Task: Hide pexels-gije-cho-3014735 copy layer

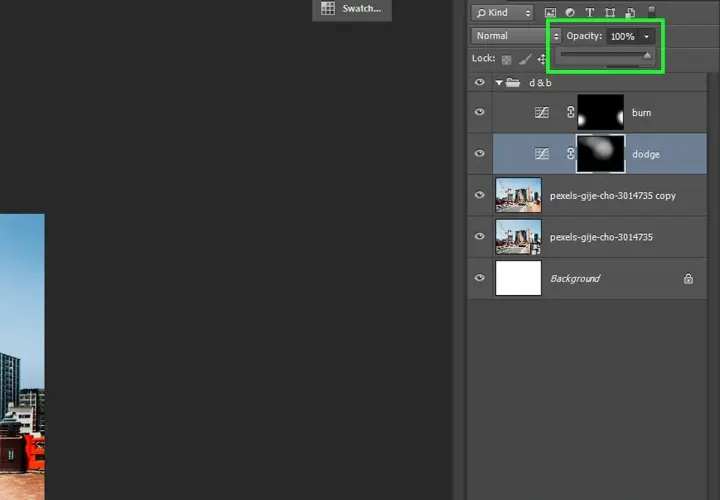Action: tap(479, 195)
